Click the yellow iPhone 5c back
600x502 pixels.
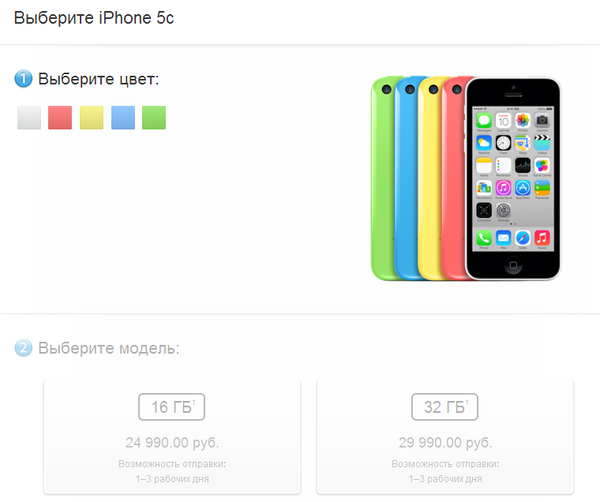[x=430, y=179]
